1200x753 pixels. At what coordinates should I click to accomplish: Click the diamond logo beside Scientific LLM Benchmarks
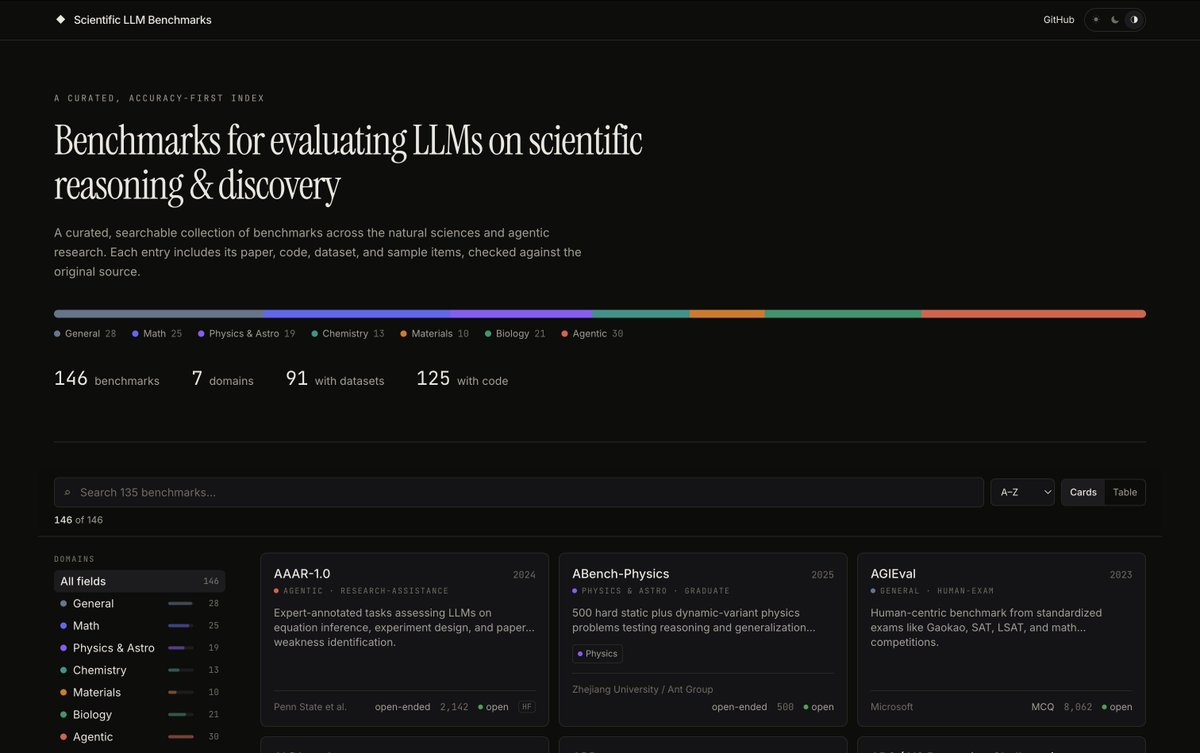[x=60, y=19]
